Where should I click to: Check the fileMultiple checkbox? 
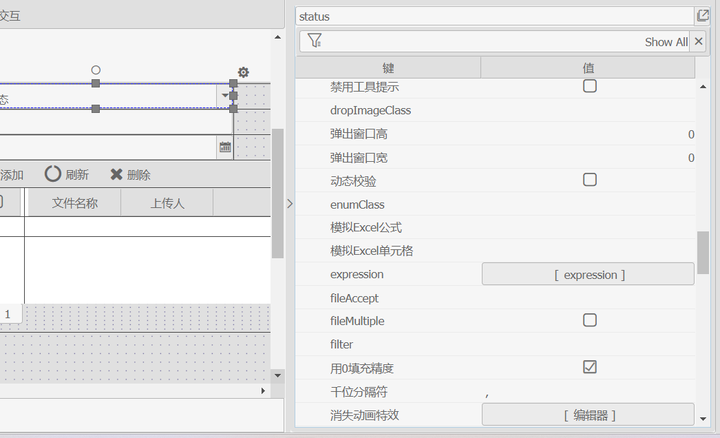(x=590, y=320)
